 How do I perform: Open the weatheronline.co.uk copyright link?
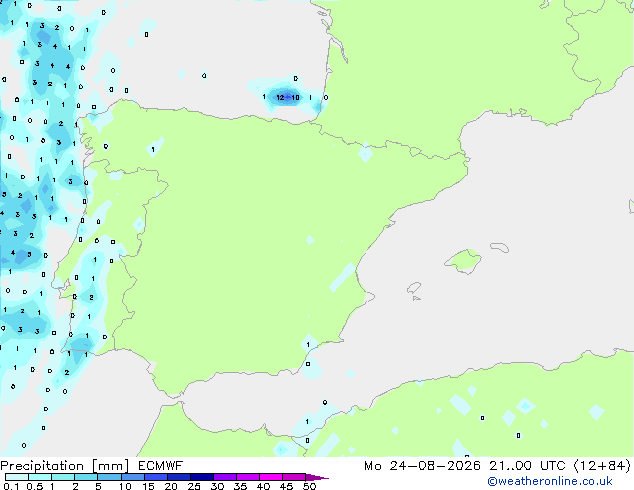click(x=550, y=481)
